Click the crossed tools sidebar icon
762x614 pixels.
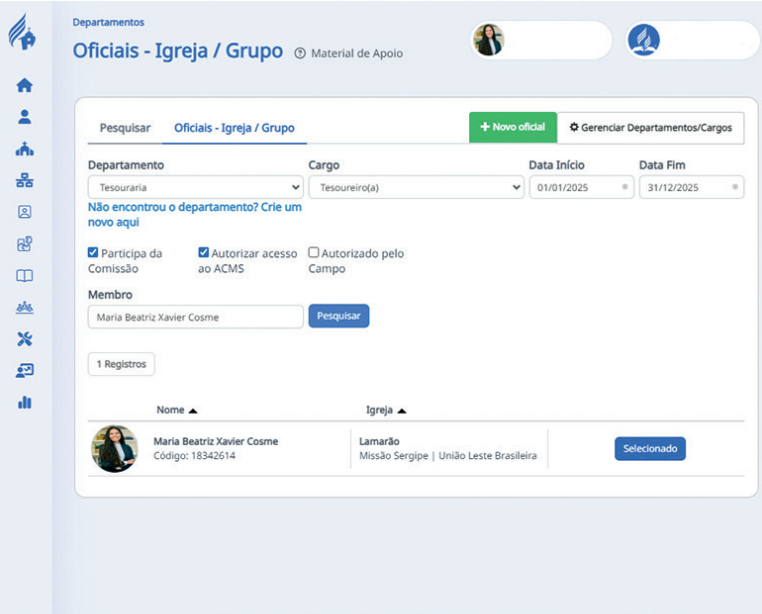25,339
